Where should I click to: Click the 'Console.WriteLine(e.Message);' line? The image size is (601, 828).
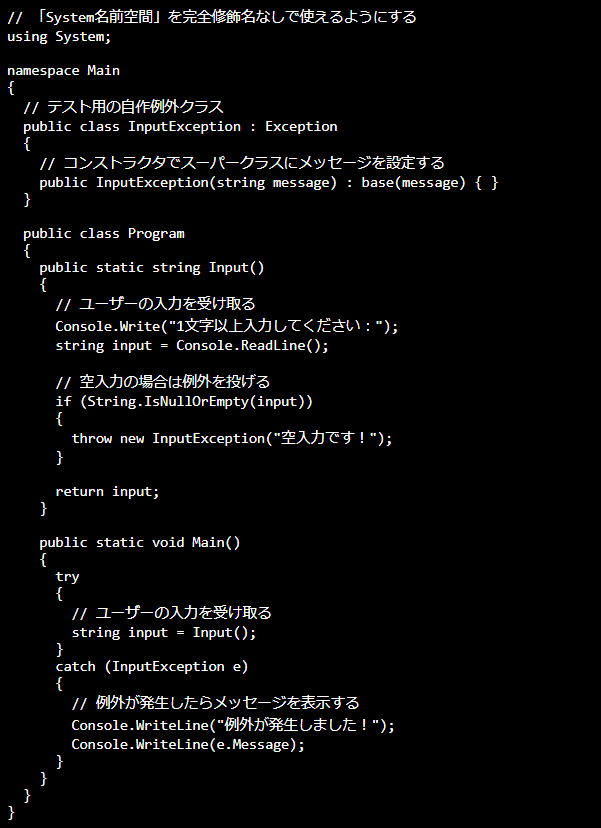coord(188,745)
